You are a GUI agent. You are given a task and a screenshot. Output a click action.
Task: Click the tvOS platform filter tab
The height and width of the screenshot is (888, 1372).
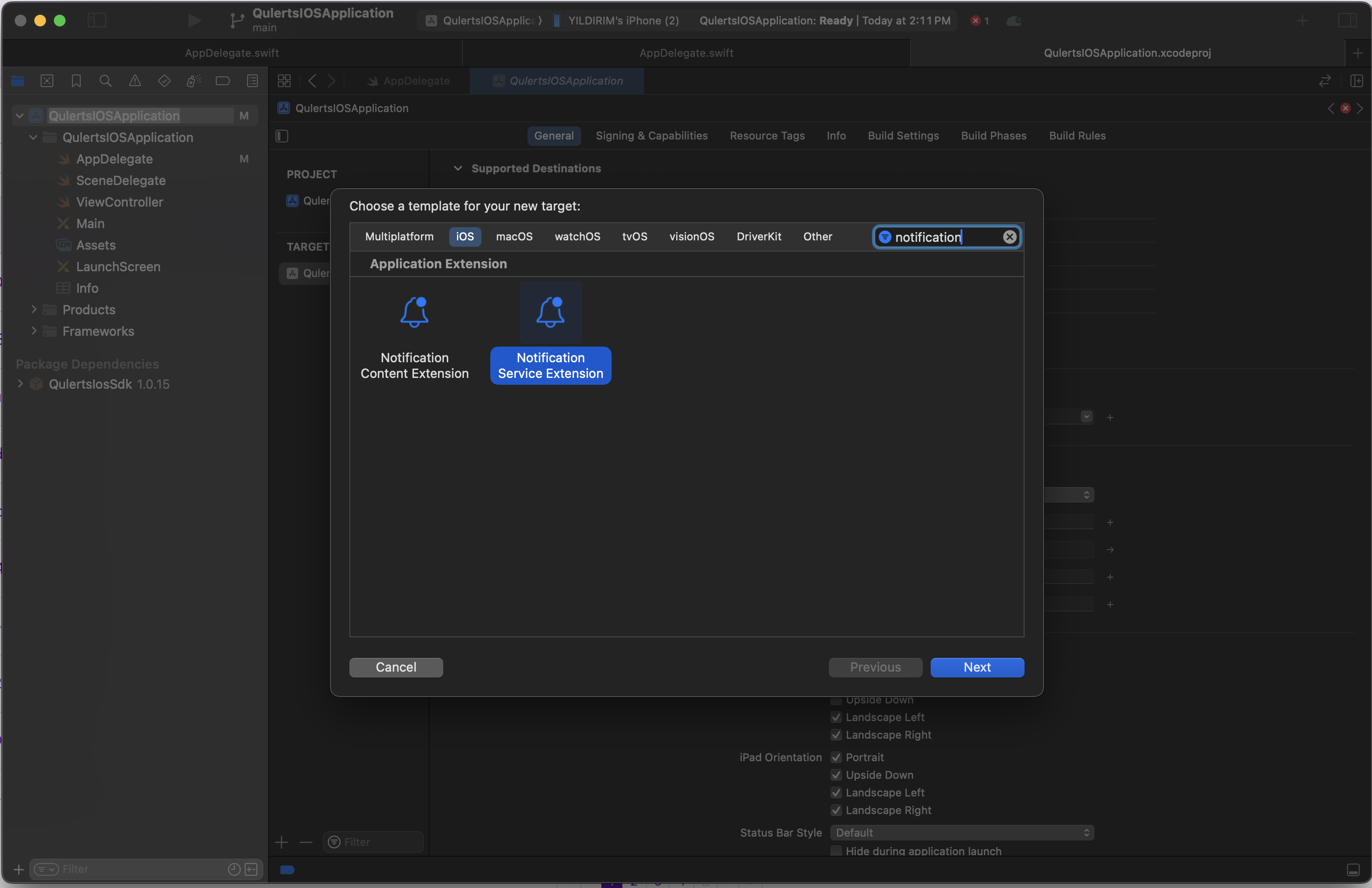pyautogui.click(x=635, y=237)
